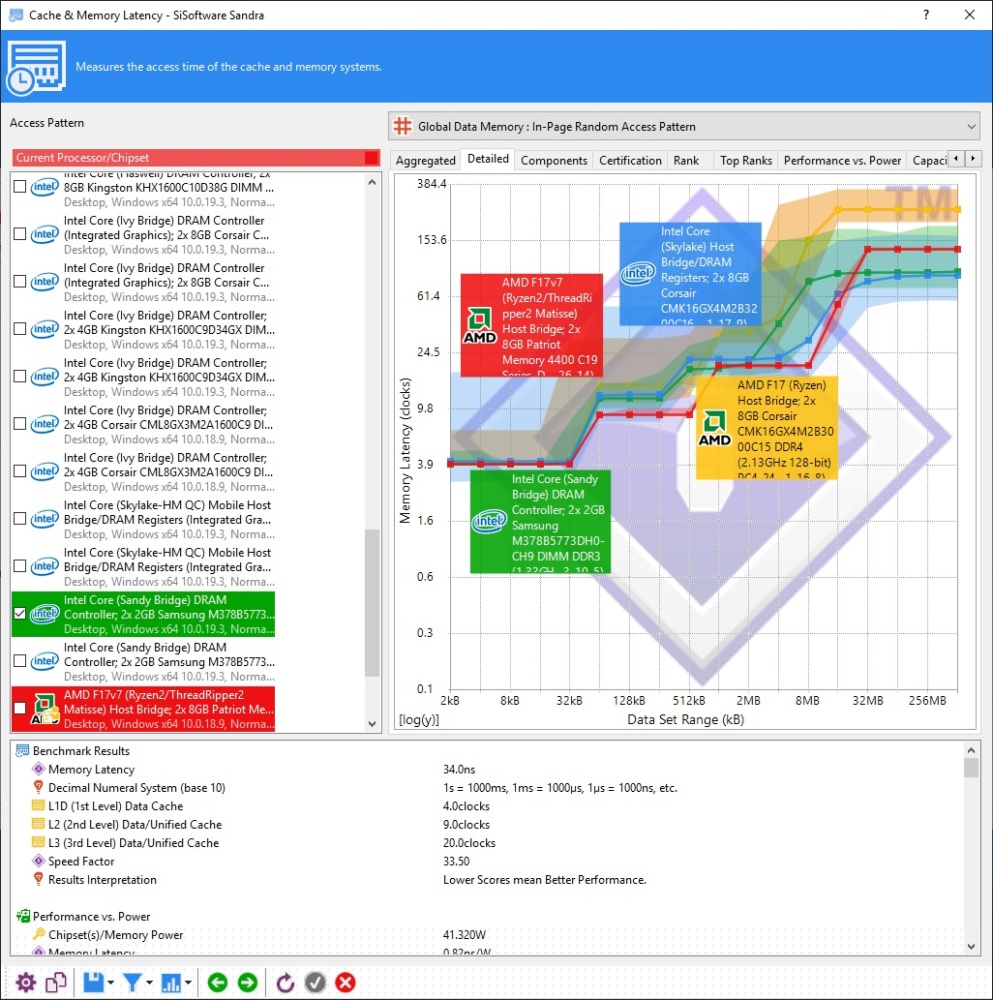993x1000 pixels.
Task: Click the Intel logo on the green checked Sandy Bridge row
Action: point(45,614)
